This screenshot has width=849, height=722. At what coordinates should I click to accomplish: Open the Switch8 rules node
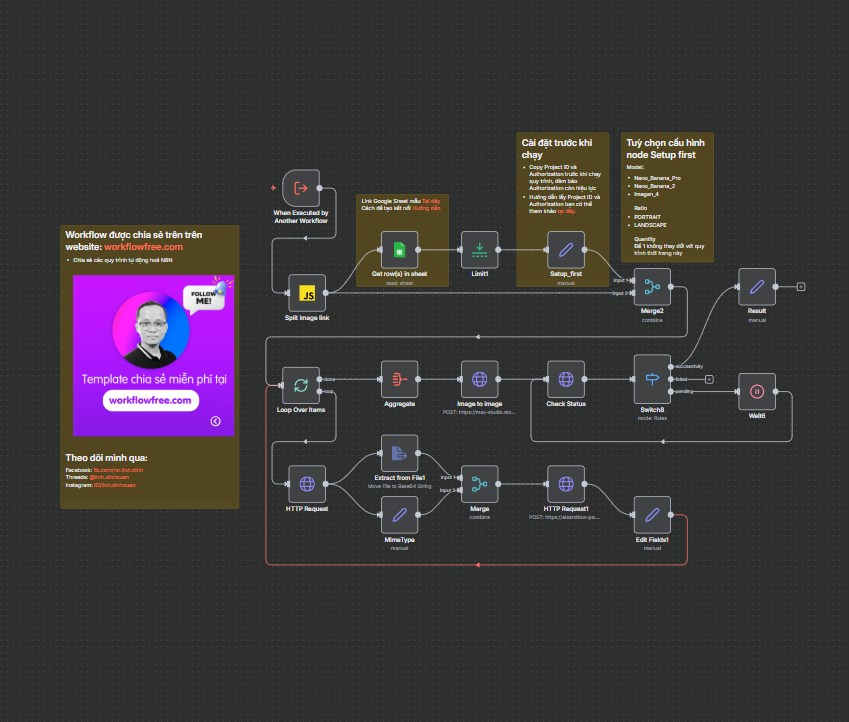click(x=652, y=379)
